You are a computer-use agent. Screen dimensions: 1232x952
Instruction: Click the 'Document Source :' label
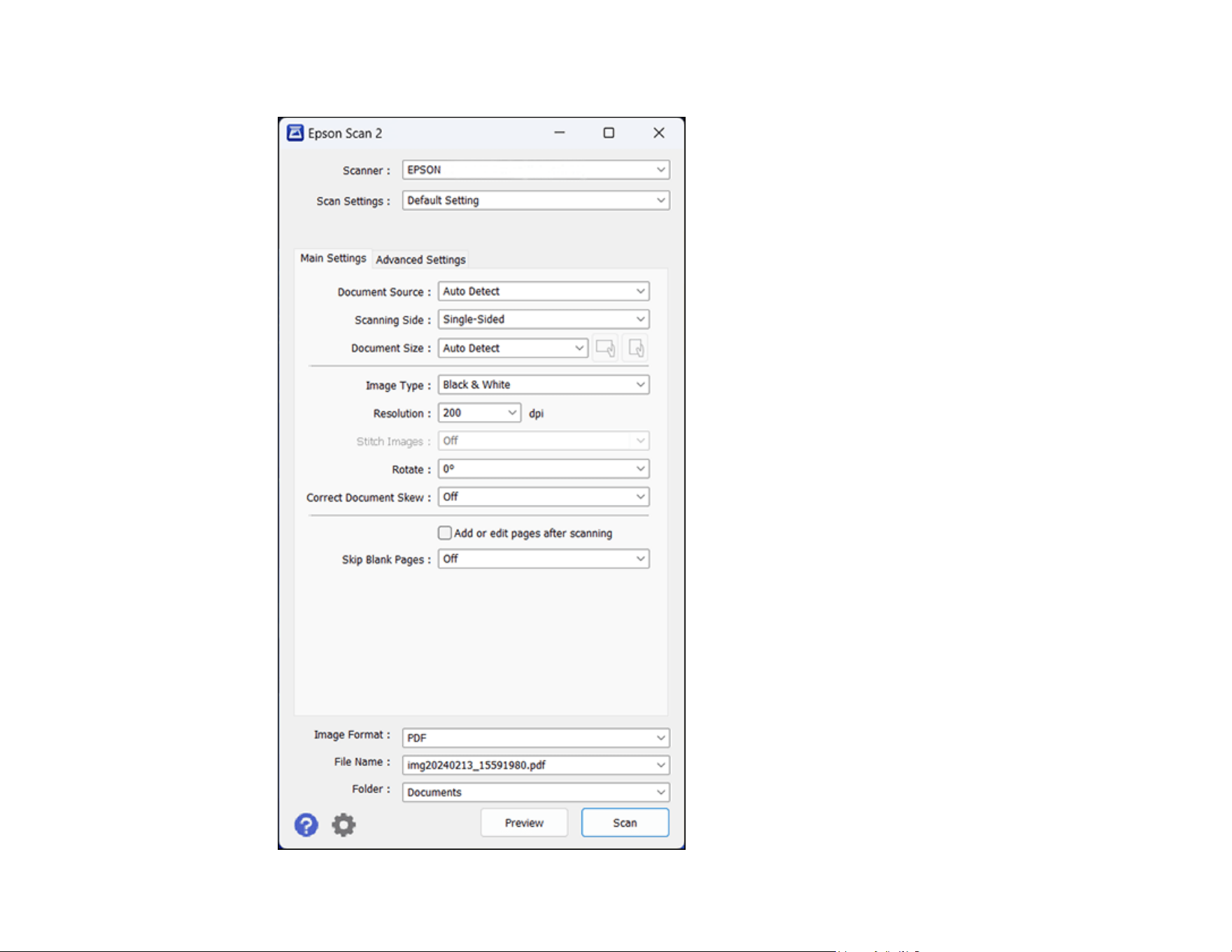(384, 292)
